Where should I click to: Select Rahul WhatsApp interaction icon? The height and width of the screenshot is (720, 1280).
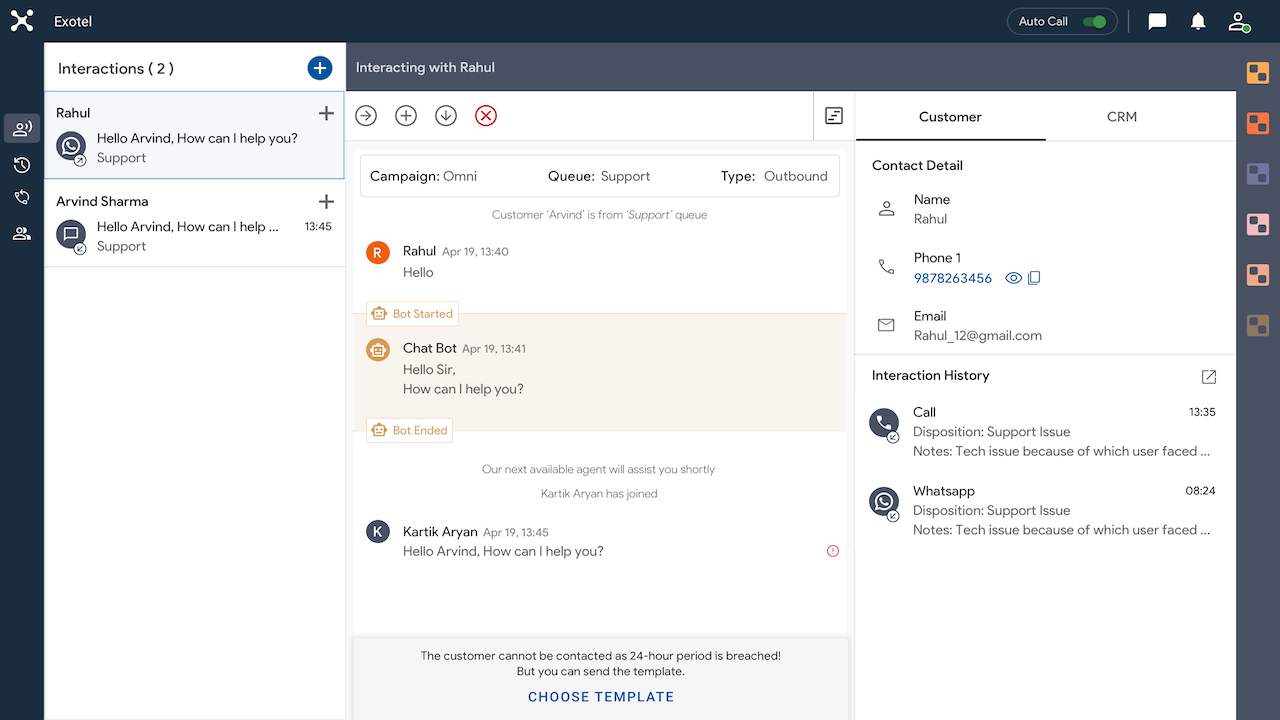(x=72, y=147)
